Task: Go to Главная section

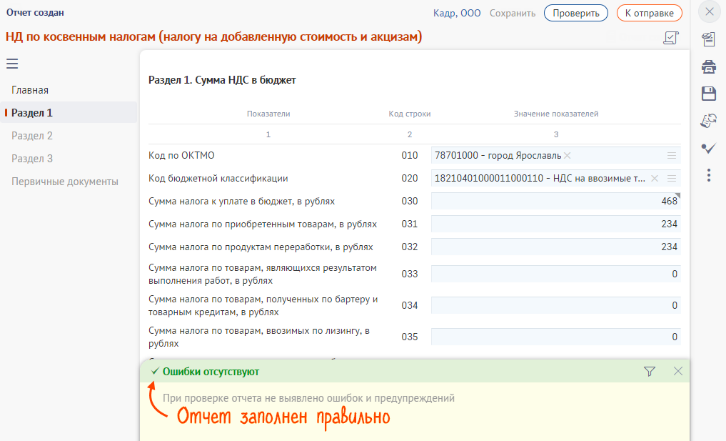Action: click(x=30, y=90)
